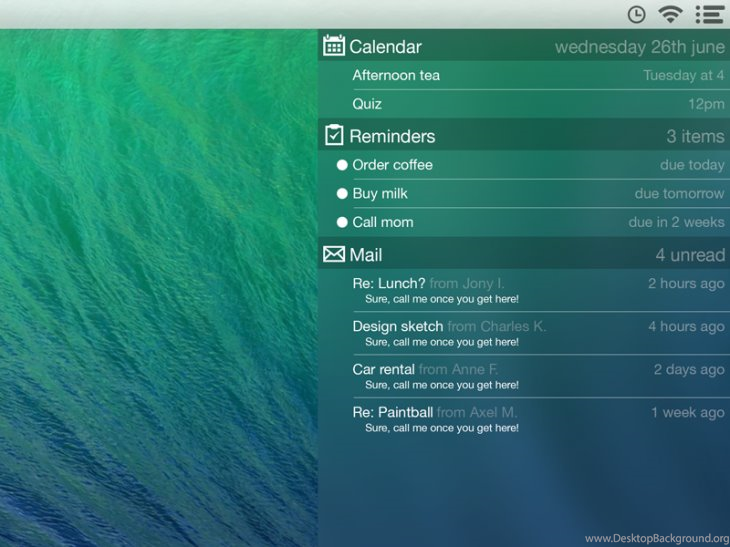
Task: Toggle the notification center list icon
Action: click(709, 14)
